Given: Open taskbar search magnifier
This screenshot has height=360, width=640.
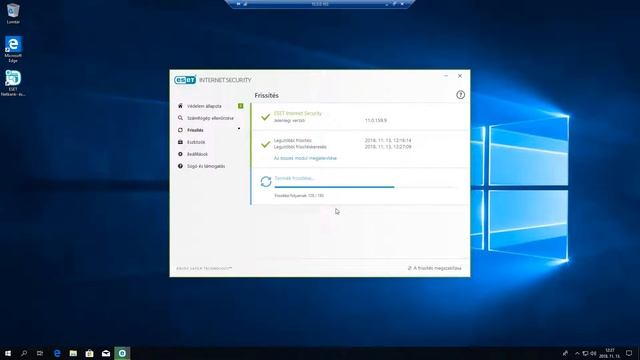Looking at the screenshot, I should (x=24, y=353).
